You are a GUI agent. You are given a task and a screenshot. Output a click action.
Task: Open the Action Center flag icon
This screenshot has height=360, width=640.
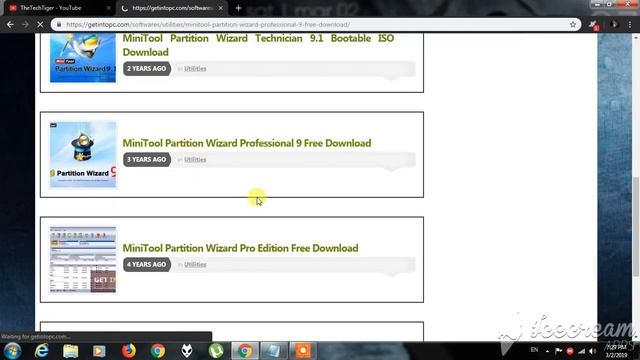(559, 351)
